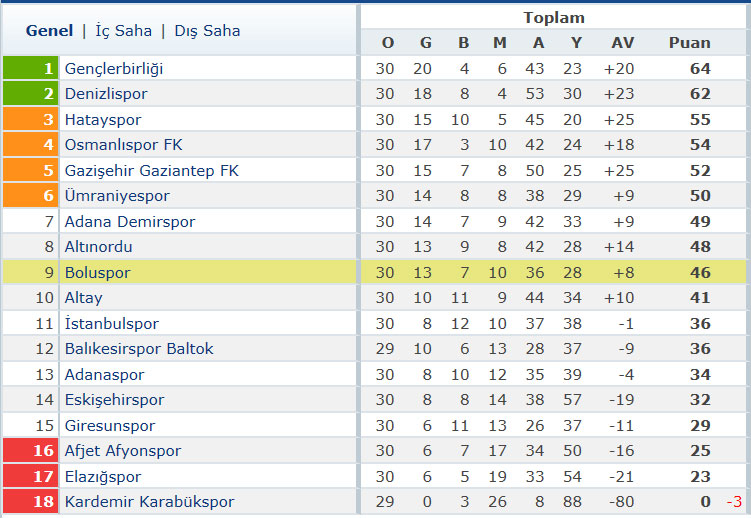
Task: Select the Dış Saha tab
Action: coord(207,31)
